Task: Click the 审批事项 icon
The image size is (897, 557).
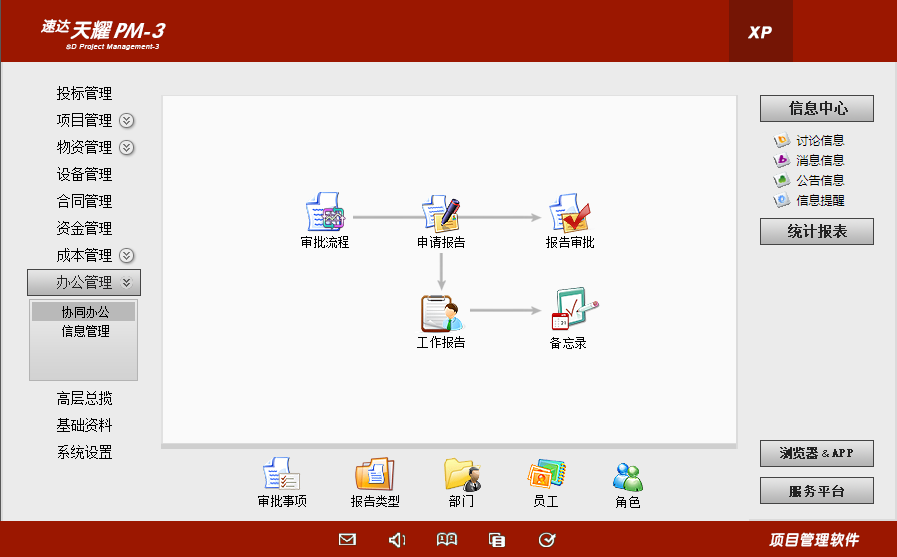Action: pos(281,475)
